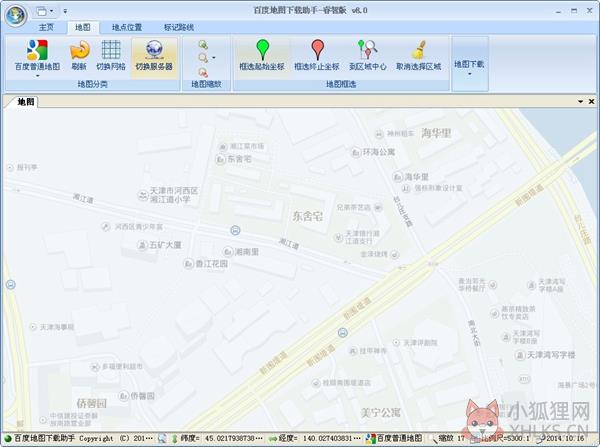Image resolution: width=600 pixels, height=447 pixels.
Task: Click the 至区域中心 icon
Action: coord(367,49)
